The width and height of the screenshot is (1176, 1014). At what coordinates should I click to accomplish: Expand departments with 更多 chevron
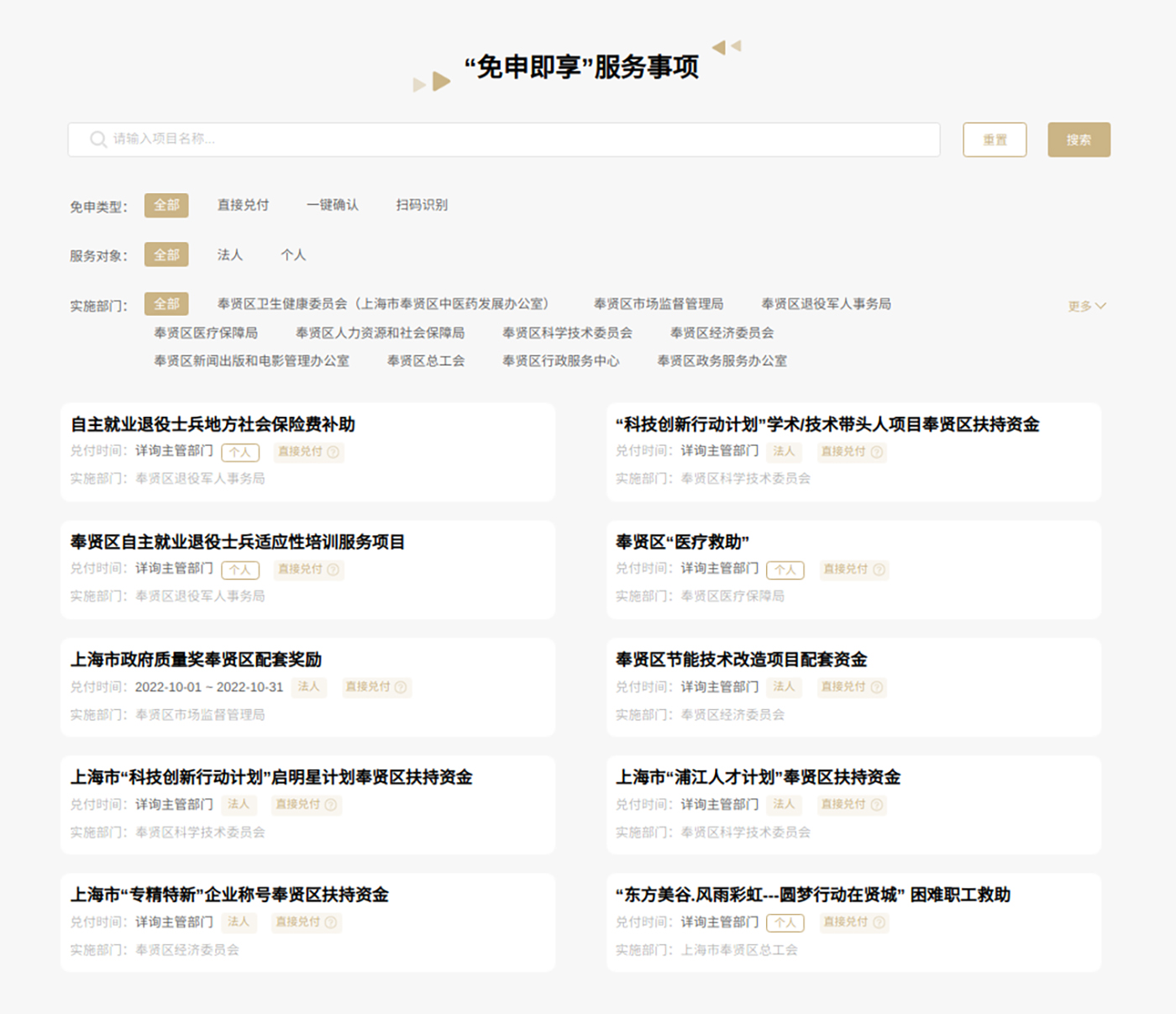pos(1087,306)
